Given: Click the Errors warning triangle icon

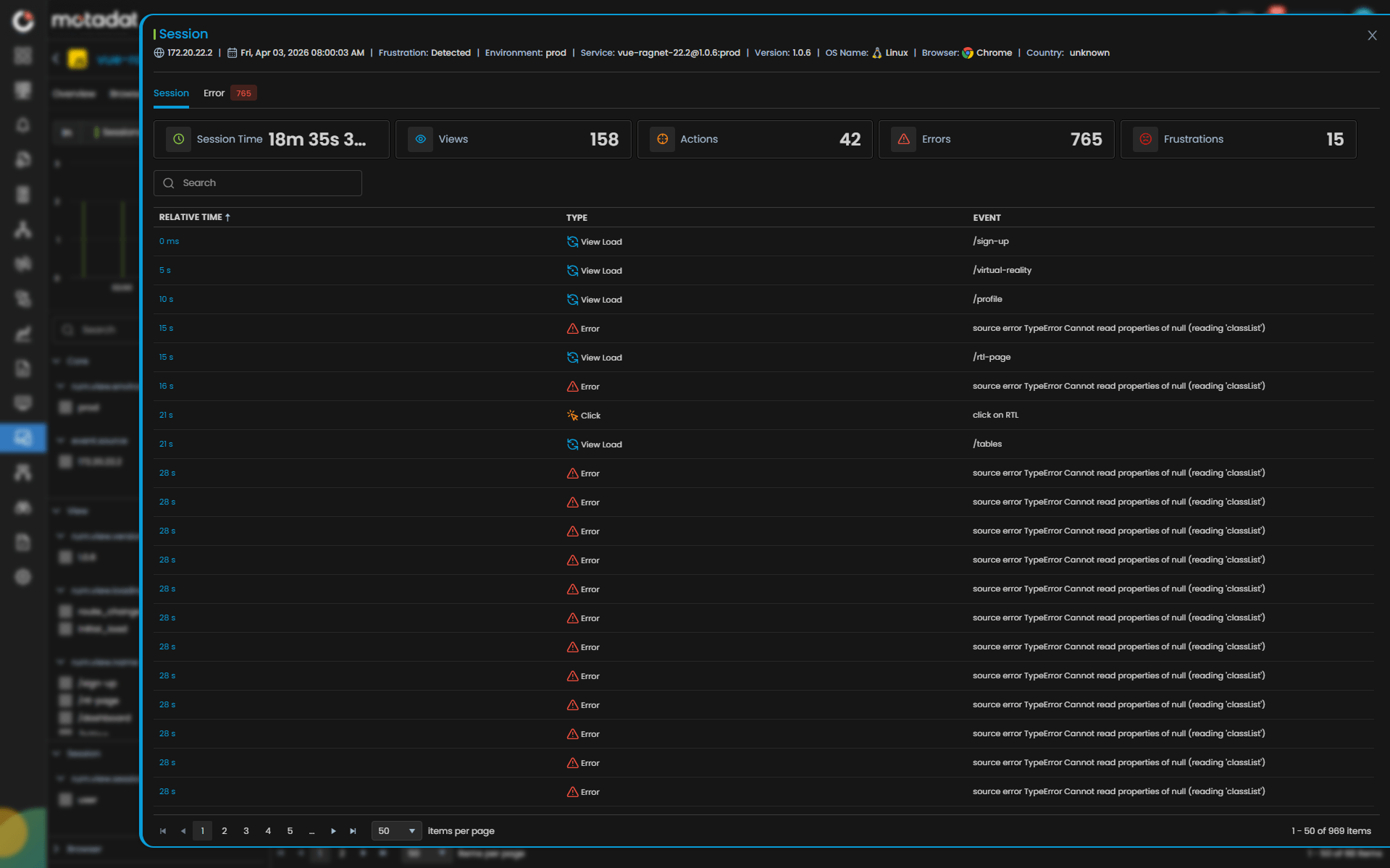Looking at the screenshot, I should pos(903,139).
